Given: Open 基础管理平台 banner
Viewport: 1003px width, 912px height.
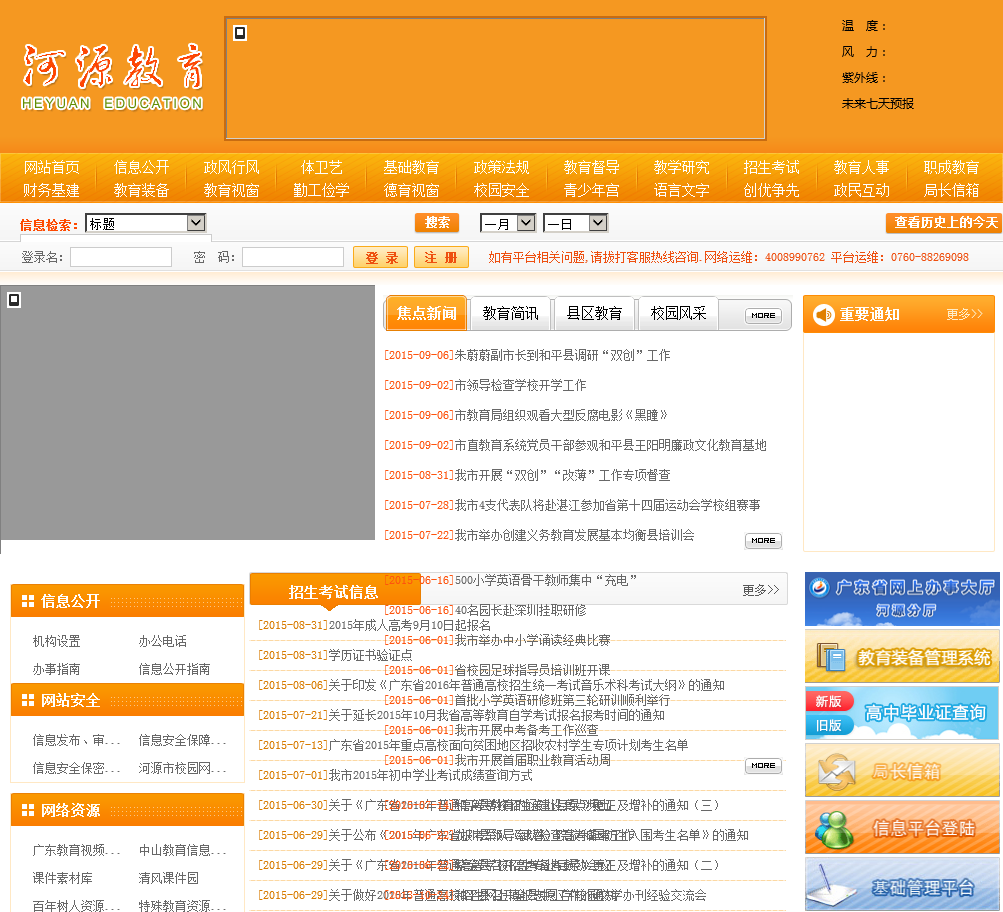Looking at the screenshot, I should point(902,884).
